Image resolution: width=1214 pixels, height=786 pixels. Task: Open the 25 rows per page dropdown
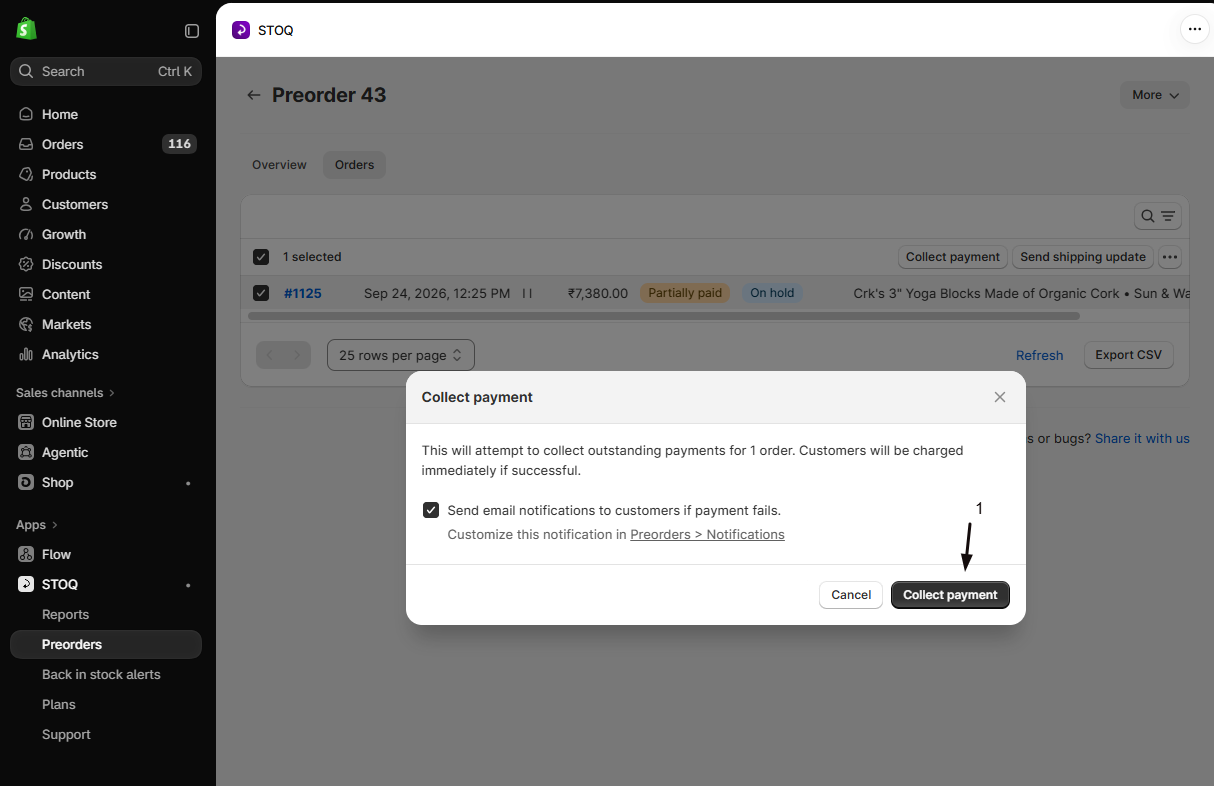401,355
